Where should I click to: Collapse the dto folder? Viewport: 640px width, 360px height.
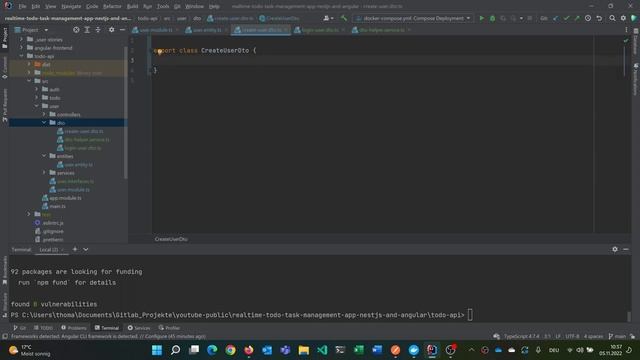pyautogui.click(x=44, y=122)
